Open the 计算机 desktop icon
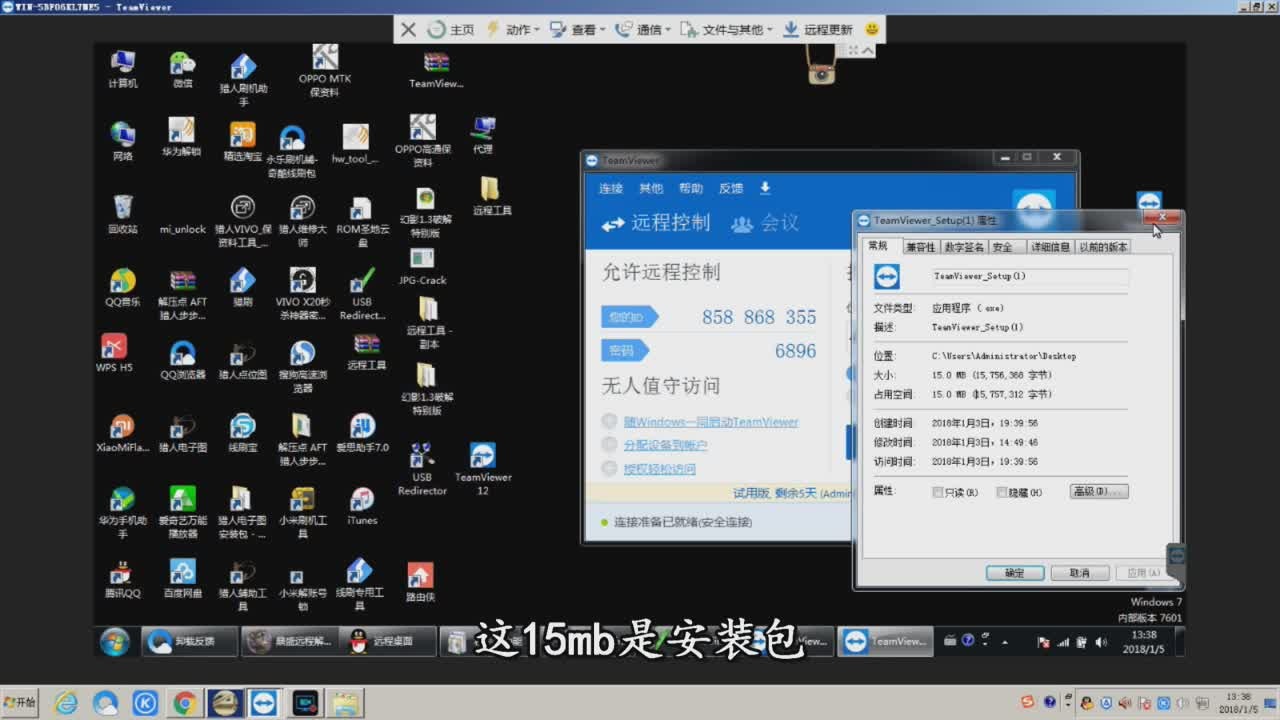Viewport: 1280px width, 720px height. pos(123,69)
